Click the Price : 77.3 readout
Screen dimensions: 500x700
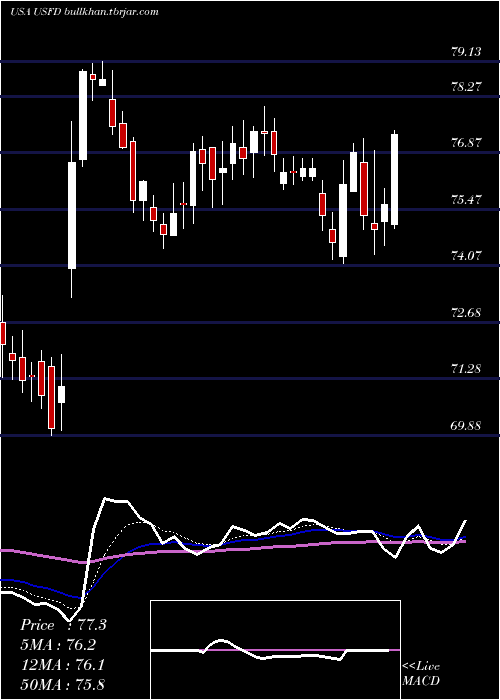(63, 625)
